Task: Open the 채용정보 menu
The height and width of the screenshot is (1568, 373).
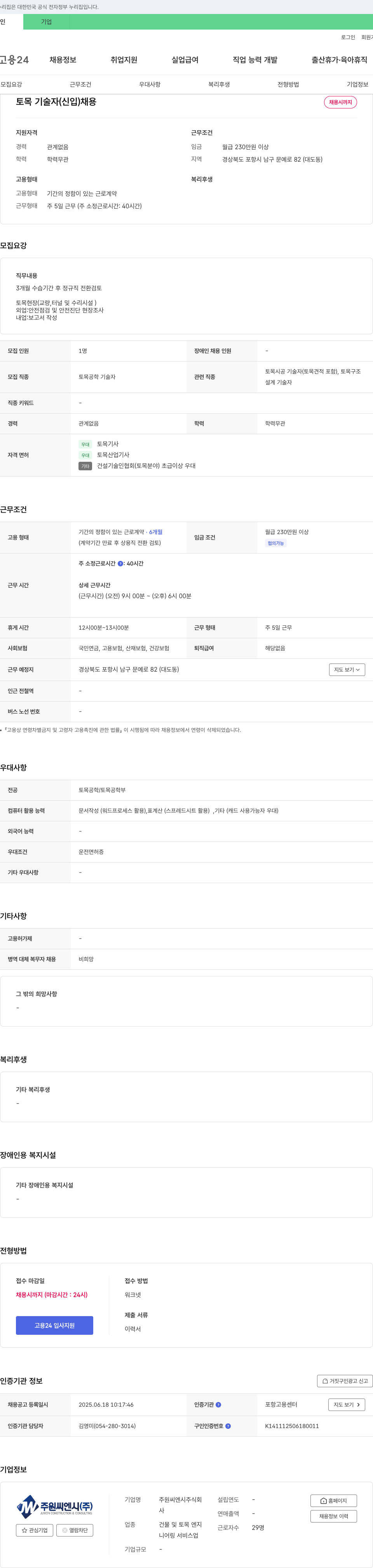Action: click(63, 59)
